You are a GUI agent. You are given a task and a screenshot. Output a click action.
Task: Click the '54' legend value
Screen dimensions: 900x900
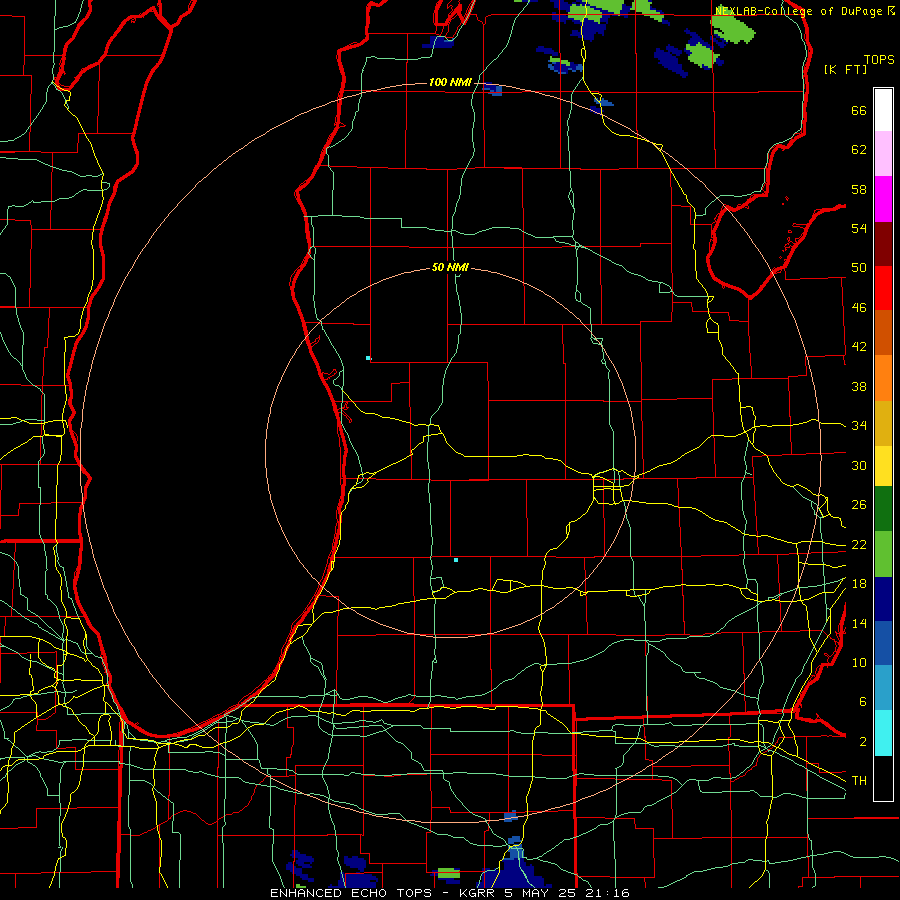pos(859,228)
